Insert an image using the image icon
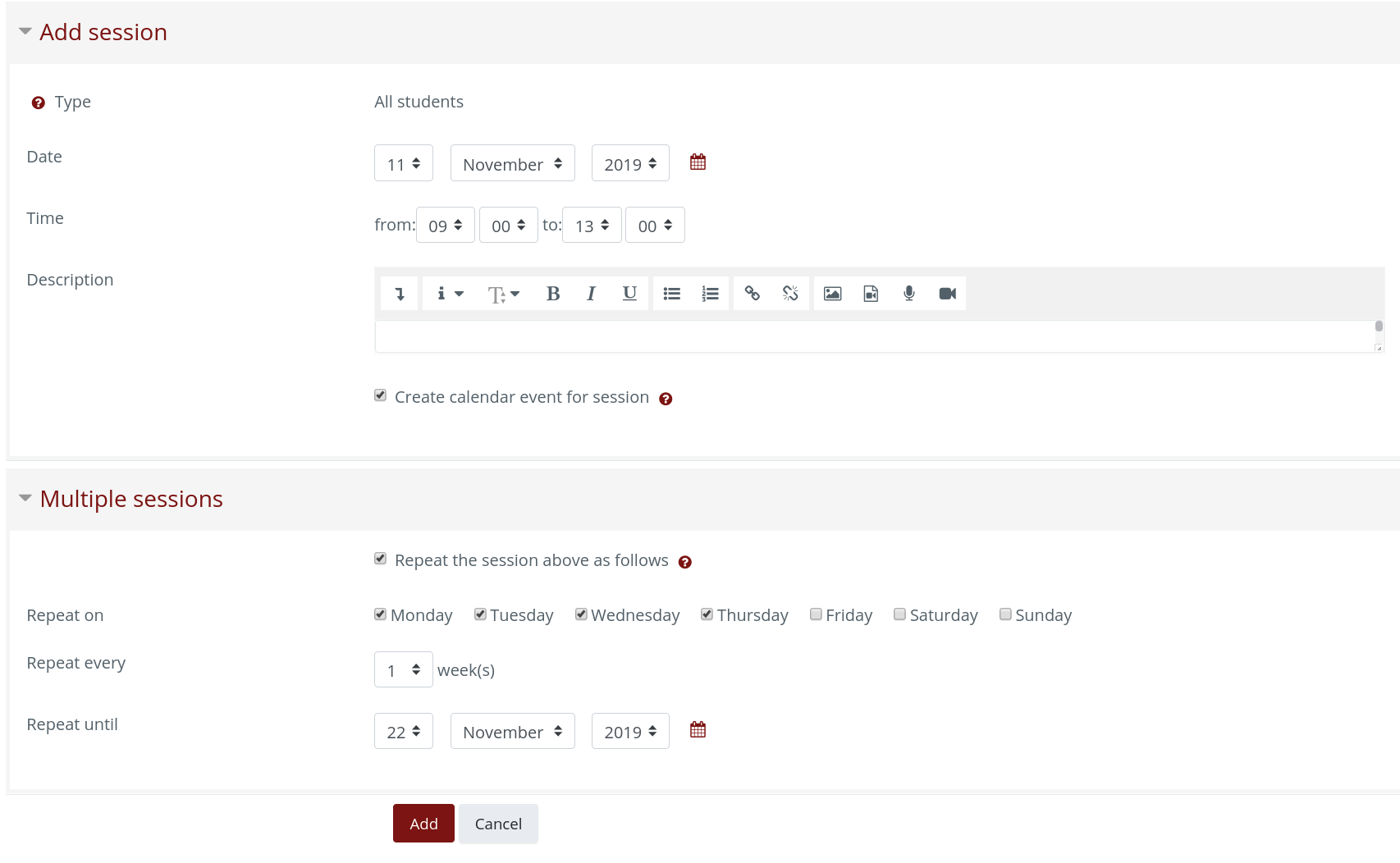Image resolution: width=1400 pixels, height=863 pixels. (832, 294)
